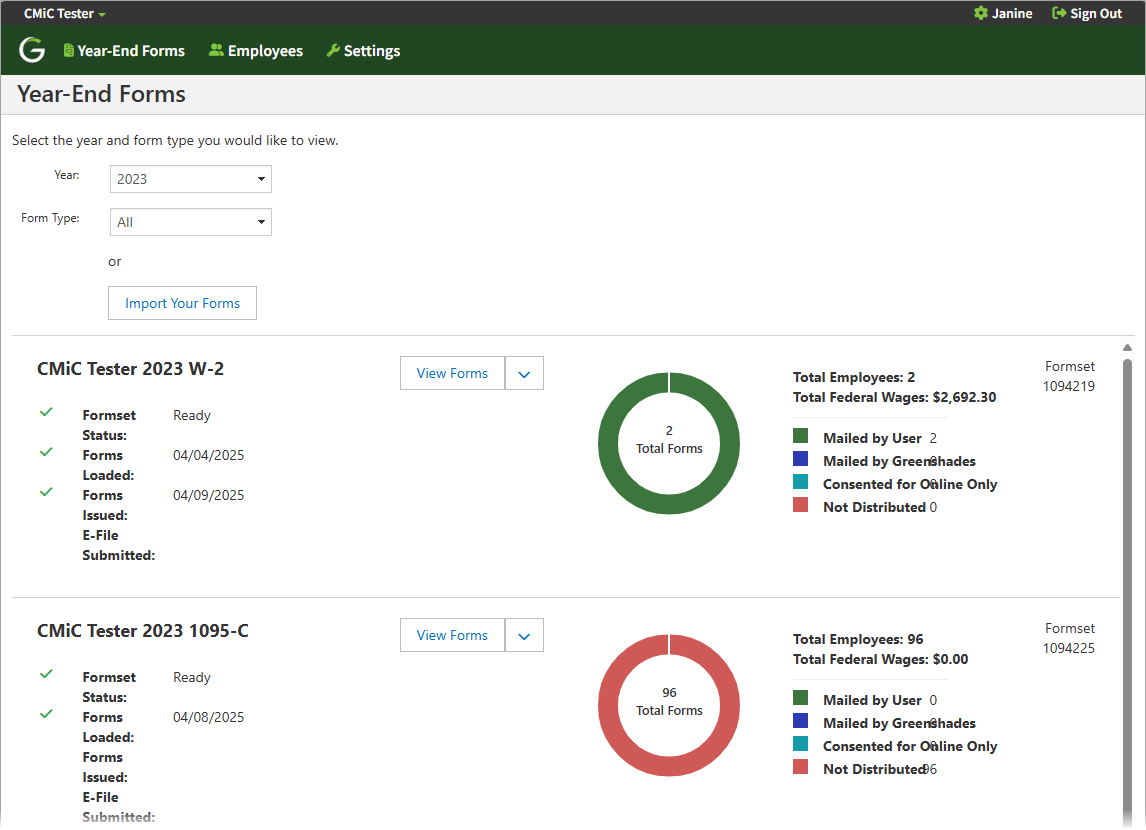Click the gear icon next to Janine
1146x830 pixels.
[x=981, y=13]
